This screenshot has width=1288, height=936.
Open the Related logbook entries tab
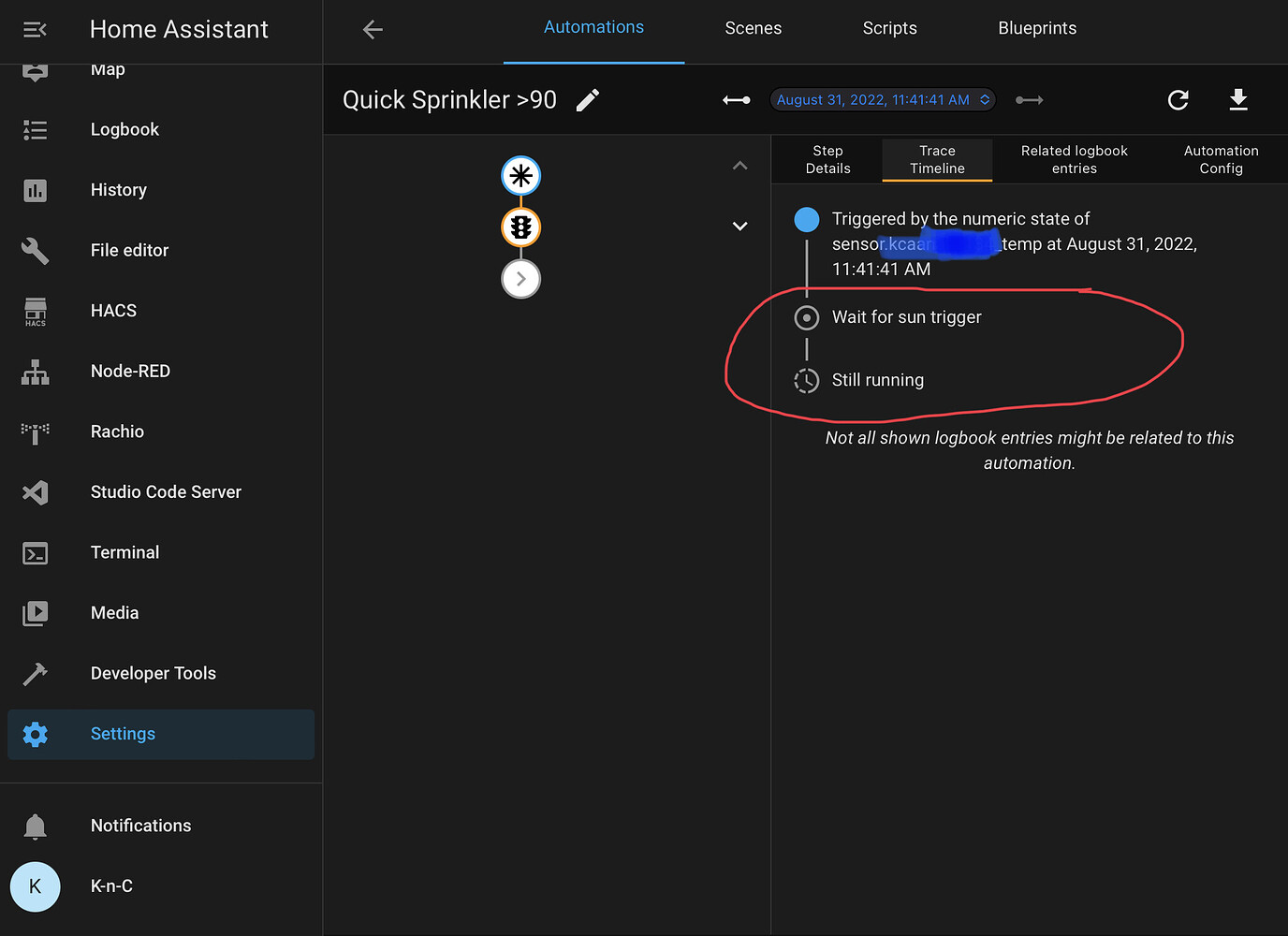click(x=1074, y=160)
